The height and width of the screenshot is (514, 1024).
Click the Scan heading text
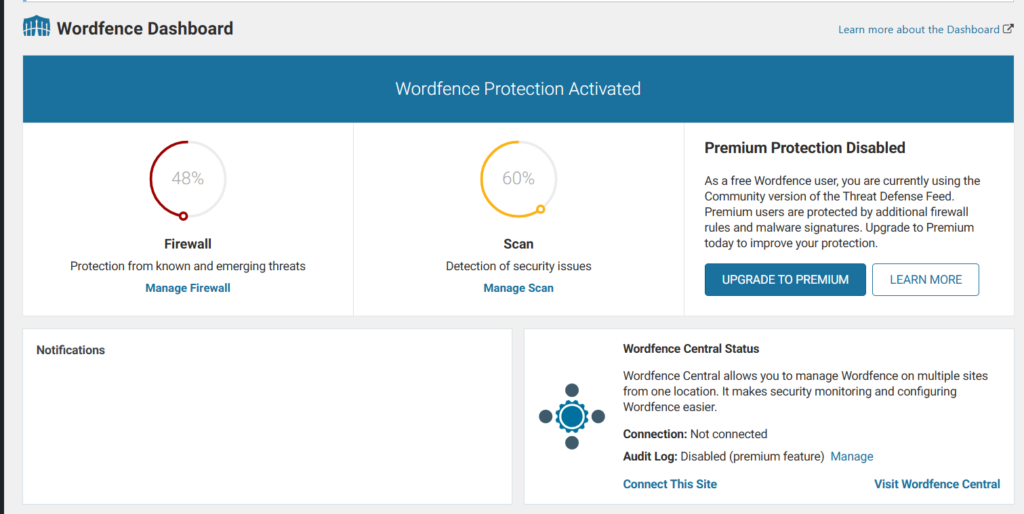pyautogui.click(x=519, y=244)
